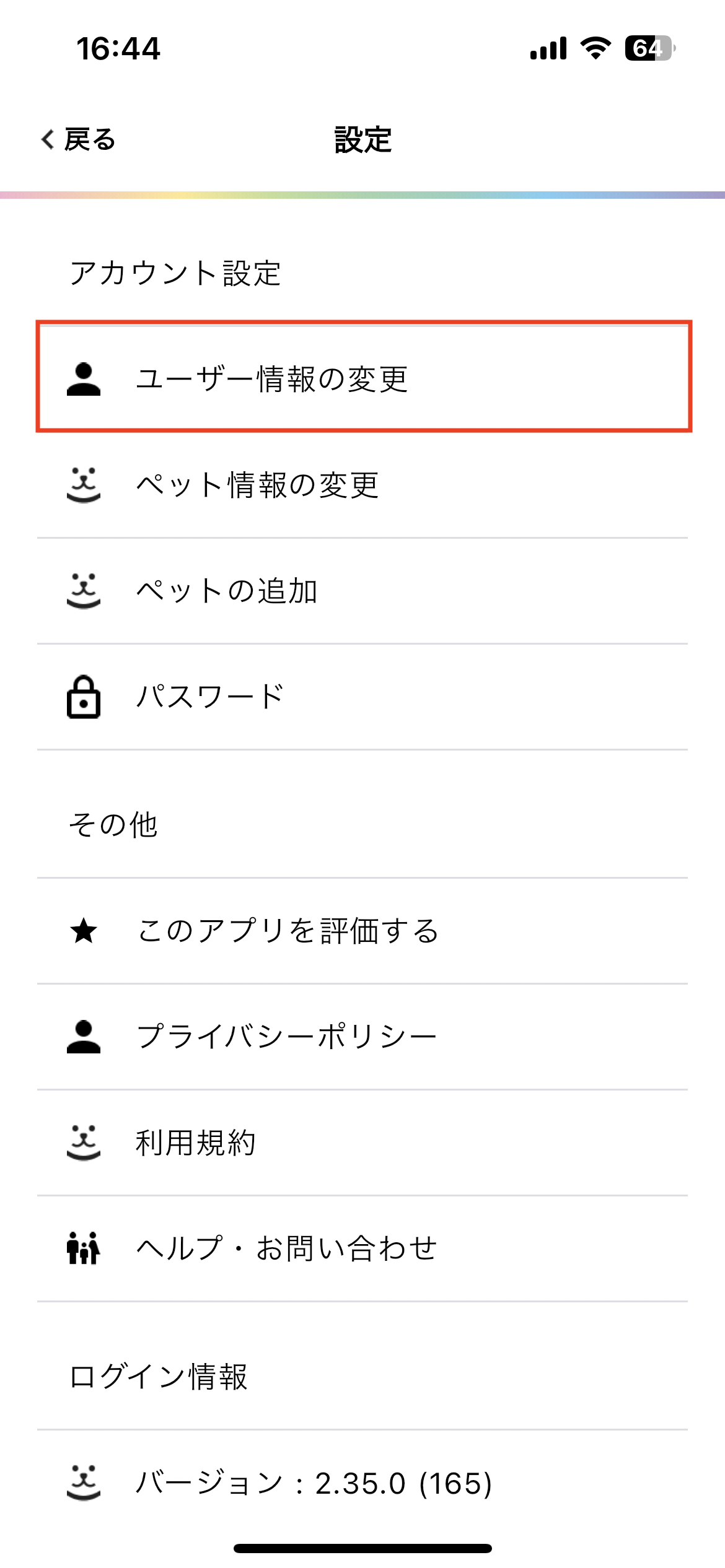725x1568 pixels.
Task: Select ペットの追加 to add a pet
Action: click(x=227, y=591)
